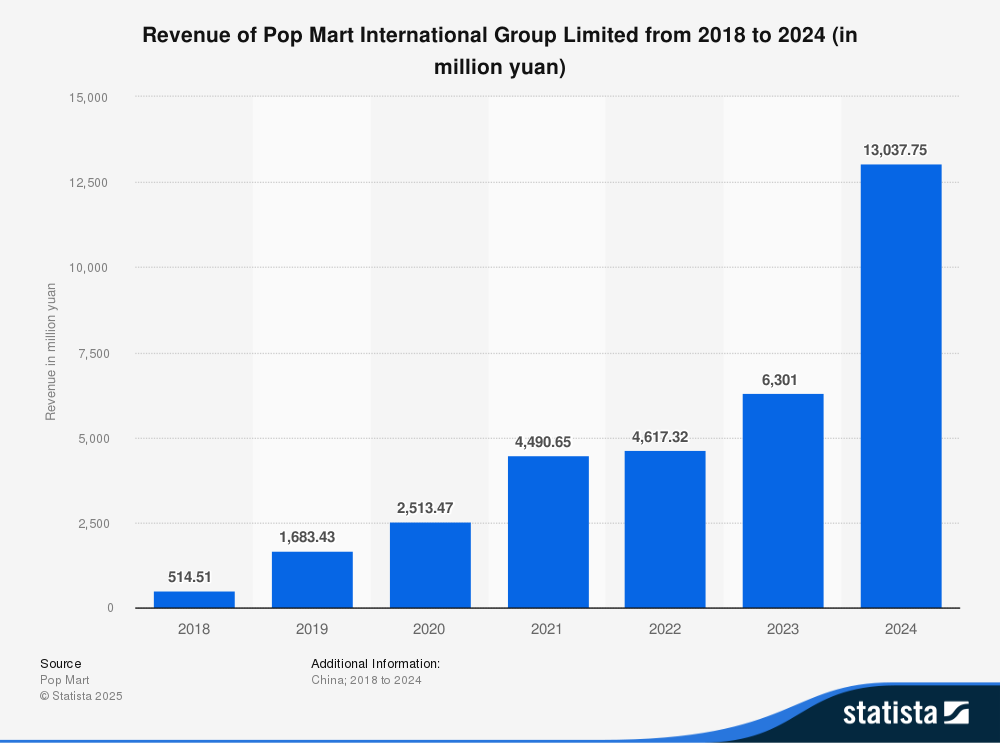Click the 'Additional Information:' heading
Screen dimensions: 1000x743
376,663
